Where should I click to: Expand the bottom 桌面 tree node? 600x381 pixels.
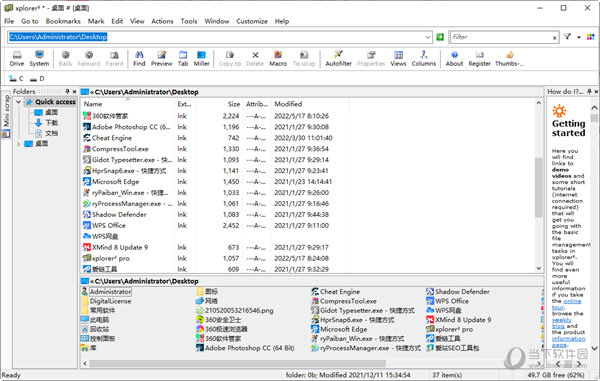(18, 144)
